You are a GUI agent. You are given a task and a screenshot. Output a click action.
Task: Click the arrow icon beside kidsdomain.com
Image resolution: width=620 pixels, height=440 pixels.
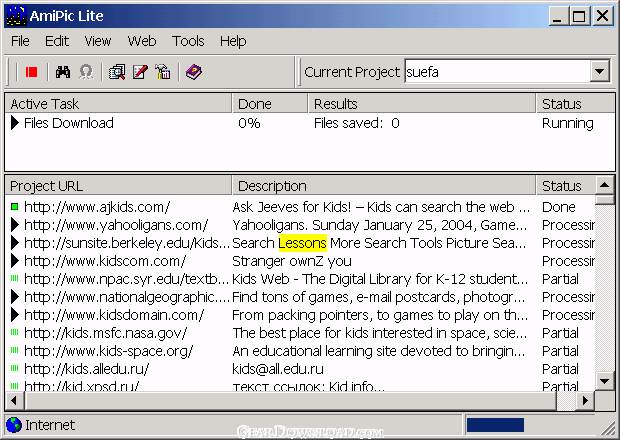(15, 315)
